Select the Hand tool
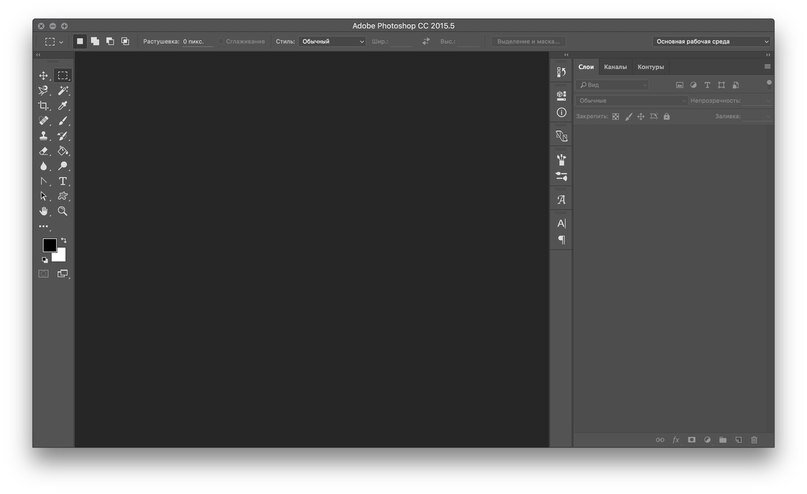This screenshot has height=494, width=807. pos(43,211)
